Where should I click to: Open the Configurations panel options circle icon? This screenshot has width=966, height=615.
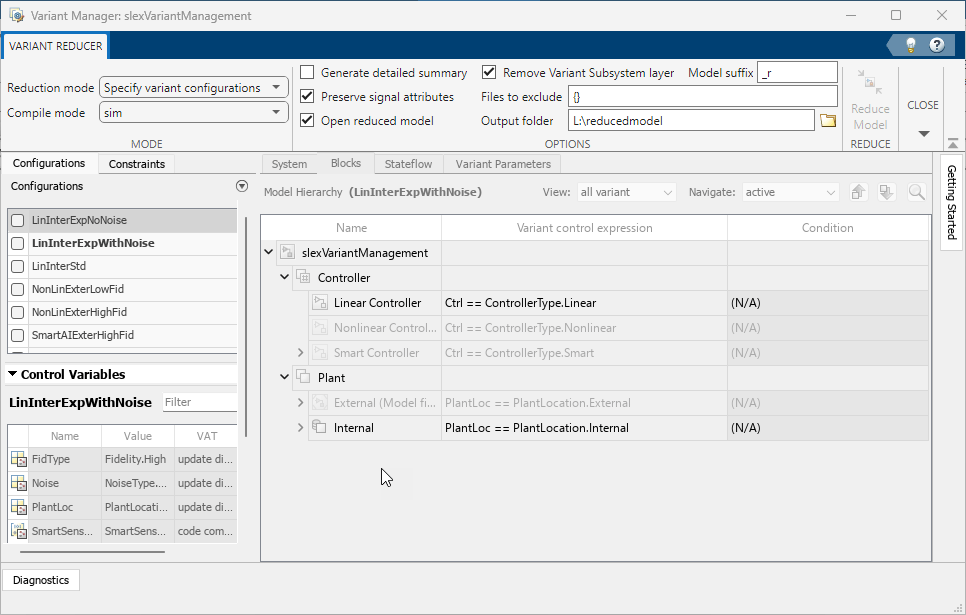(x=242, y=186)
